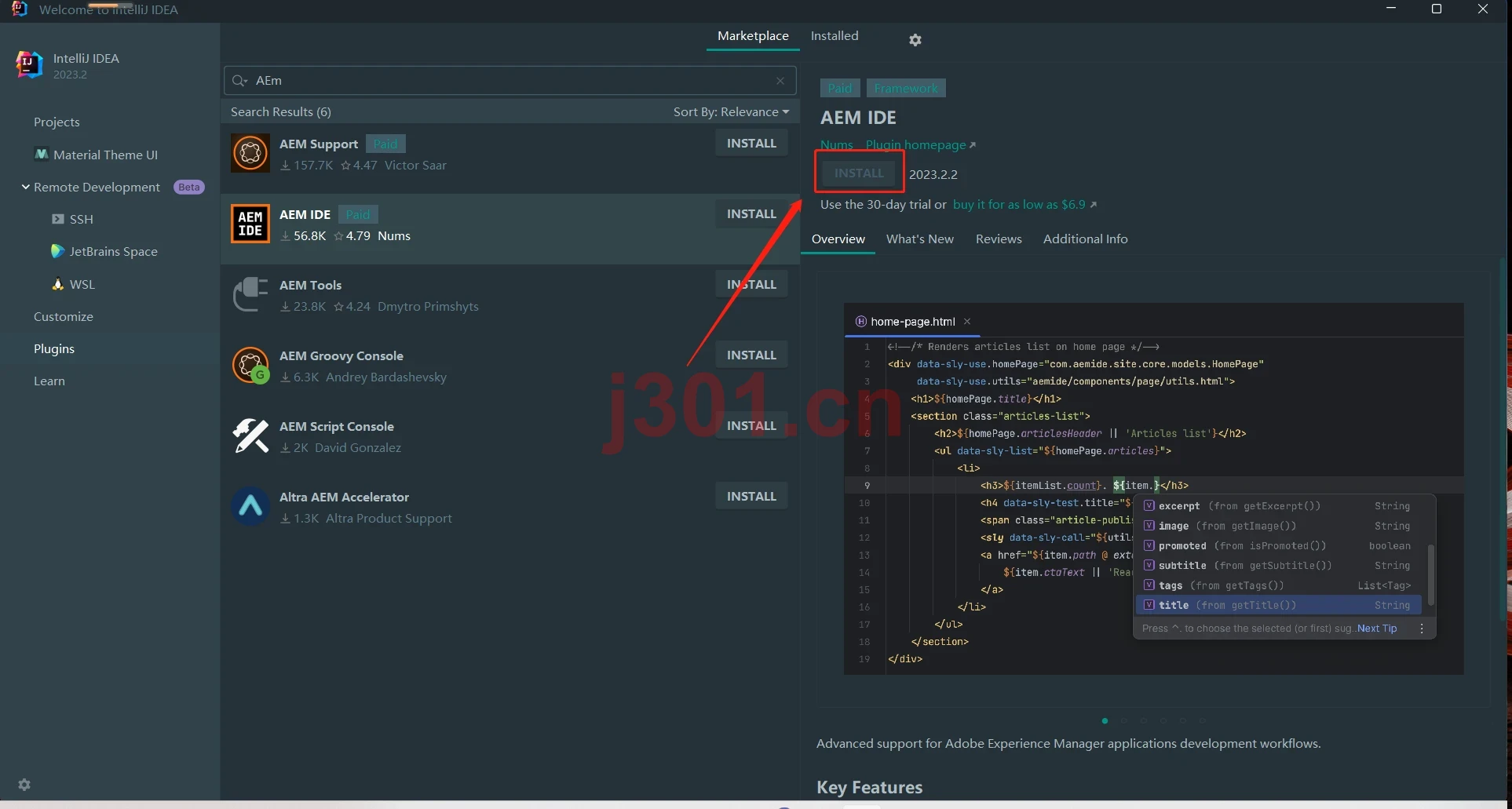Switch to the Marketplace tab
The width and height of the screenshot is (1512, 809).
pos(753,35)
